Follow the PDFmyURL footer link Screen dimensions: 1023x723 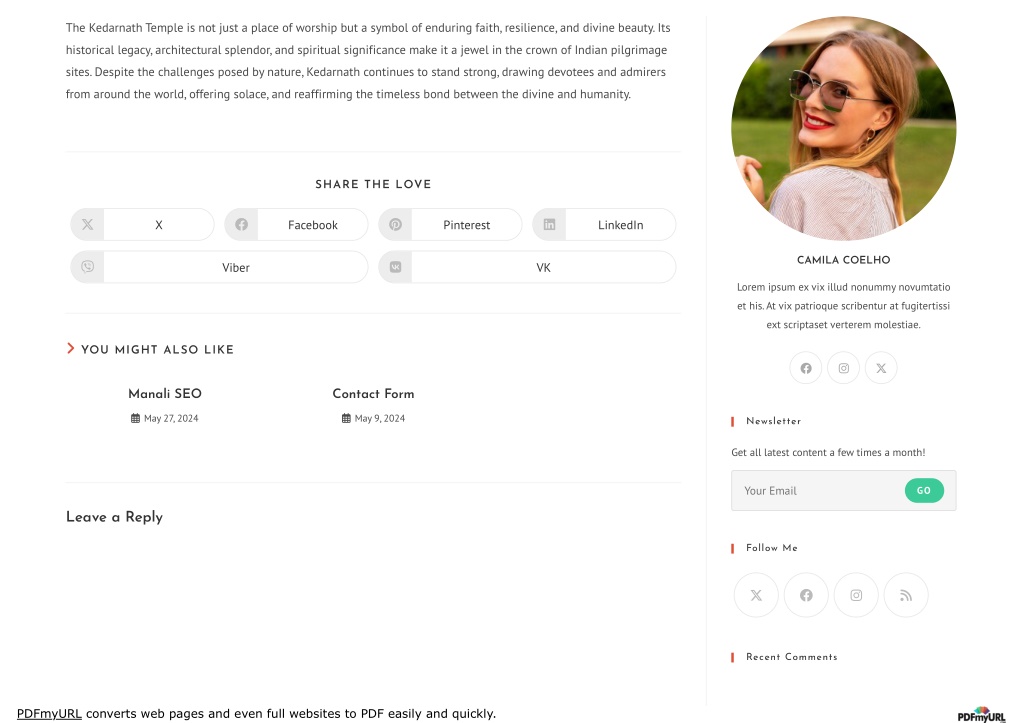(x=49, y=713)
